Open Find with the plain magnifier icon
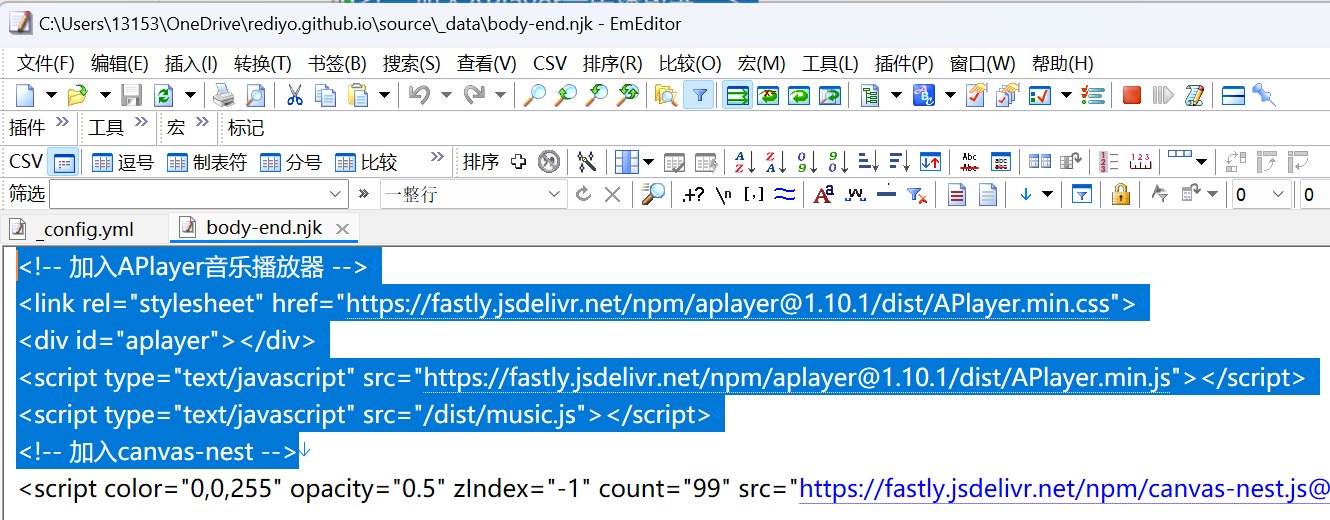This screenshot has height=520, width=1330. click(536, 95)
